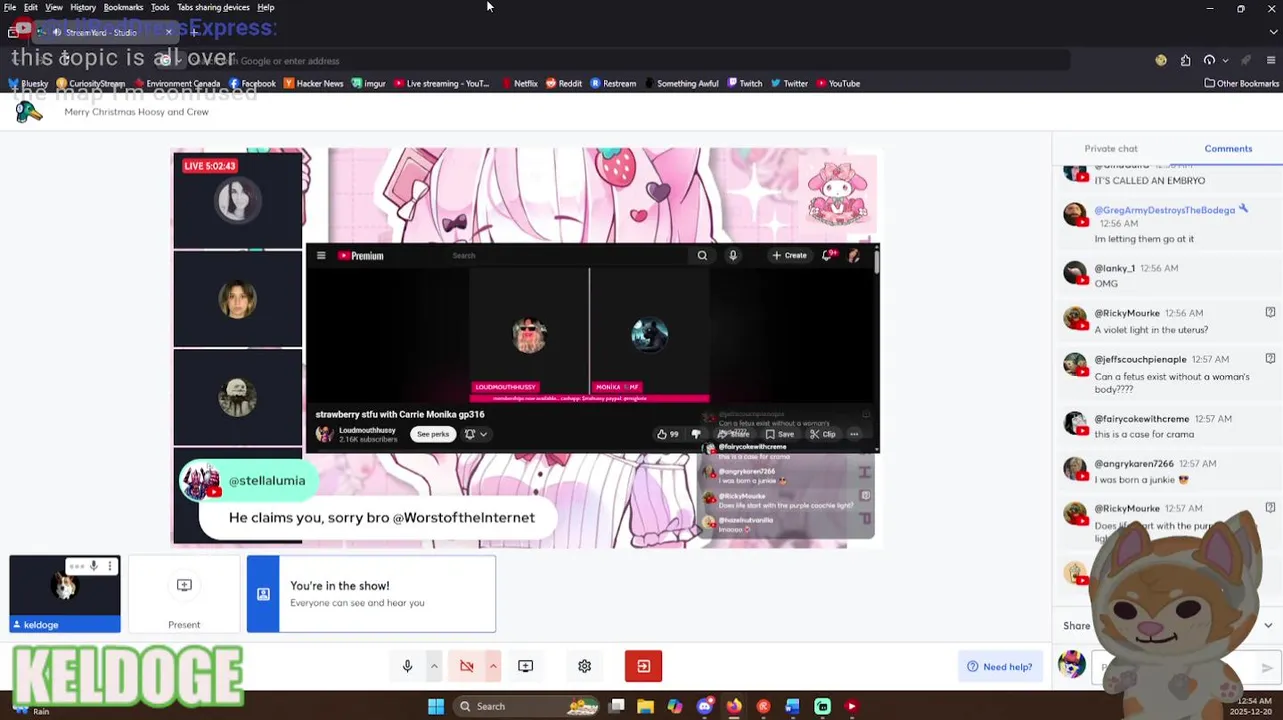Click the Present slot
The image size is (1283, 720).
pos(184,595)
